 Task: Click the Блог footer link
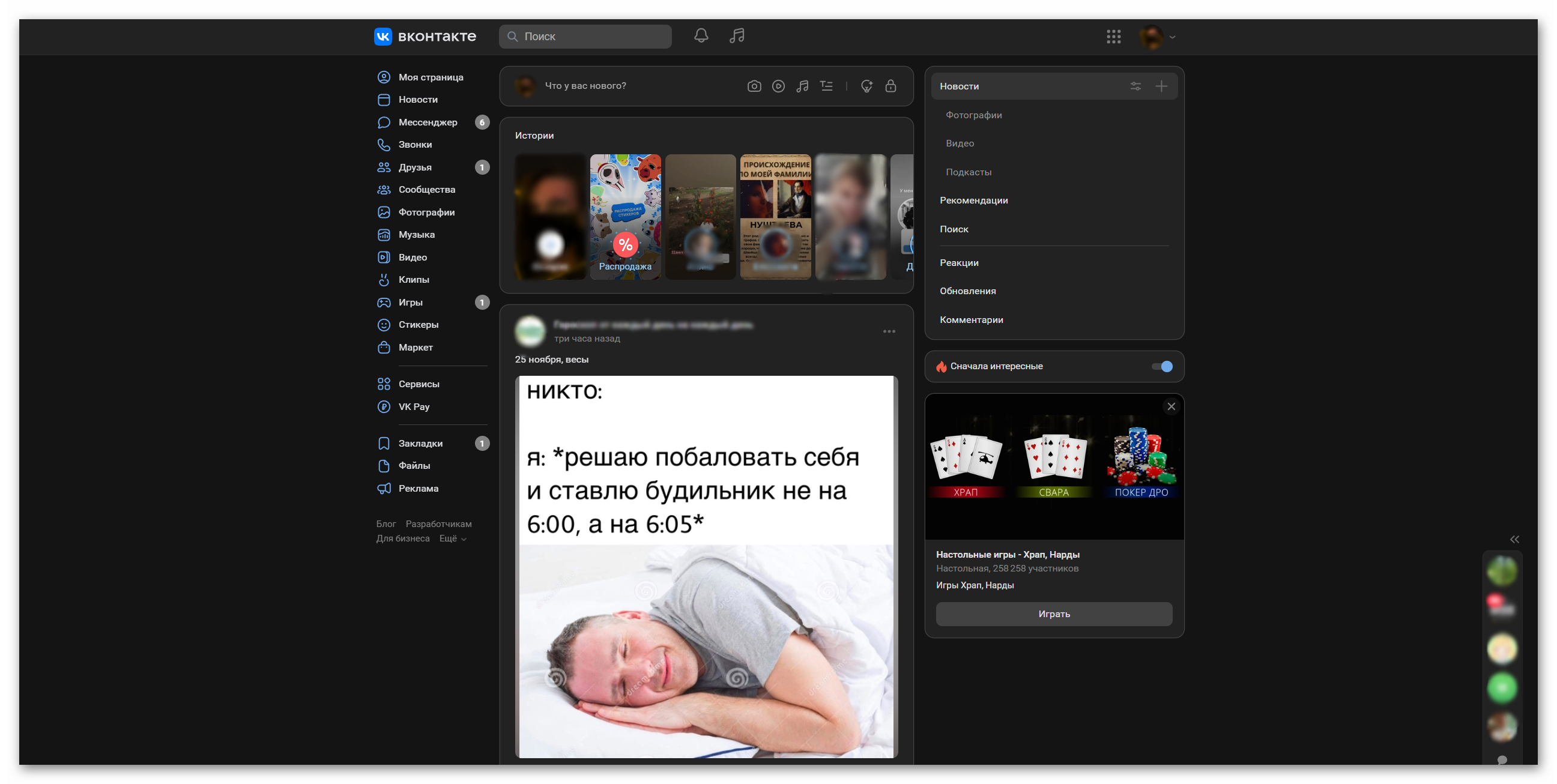click(385, 523)
